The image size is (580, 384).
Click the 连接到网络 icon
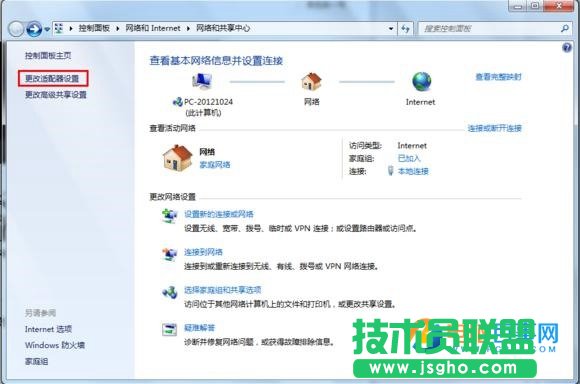click(170, 254)
